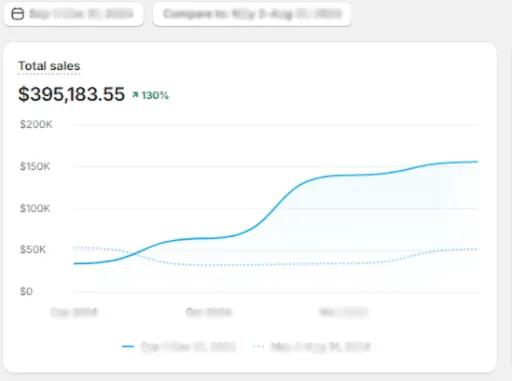The height and width of the screenshot is (381, 512).
Task: Open the date range picker button
Action: coord(74,14)
